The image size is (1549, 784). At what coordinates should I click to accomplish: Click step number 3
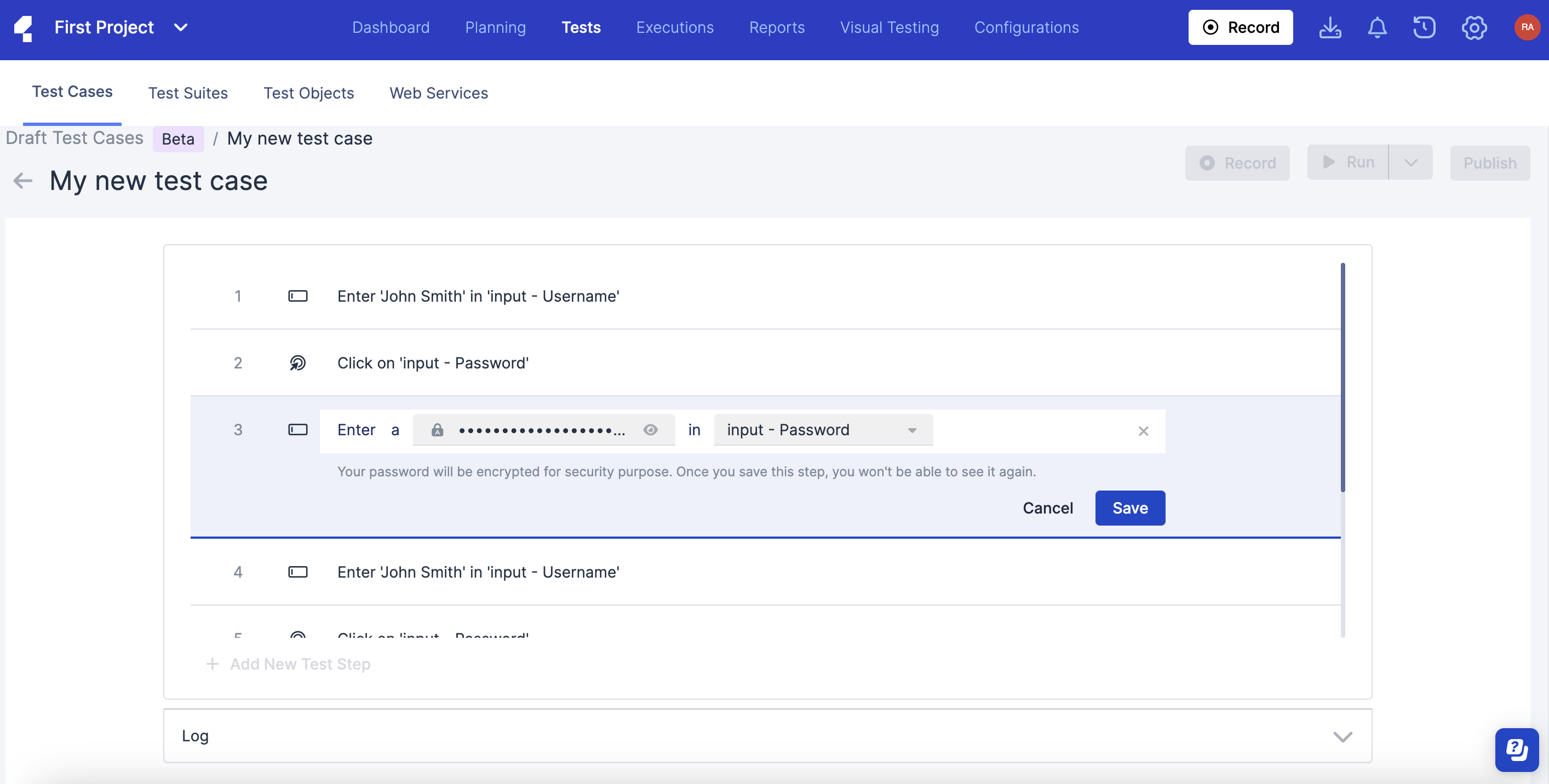[x=238, y=430]
